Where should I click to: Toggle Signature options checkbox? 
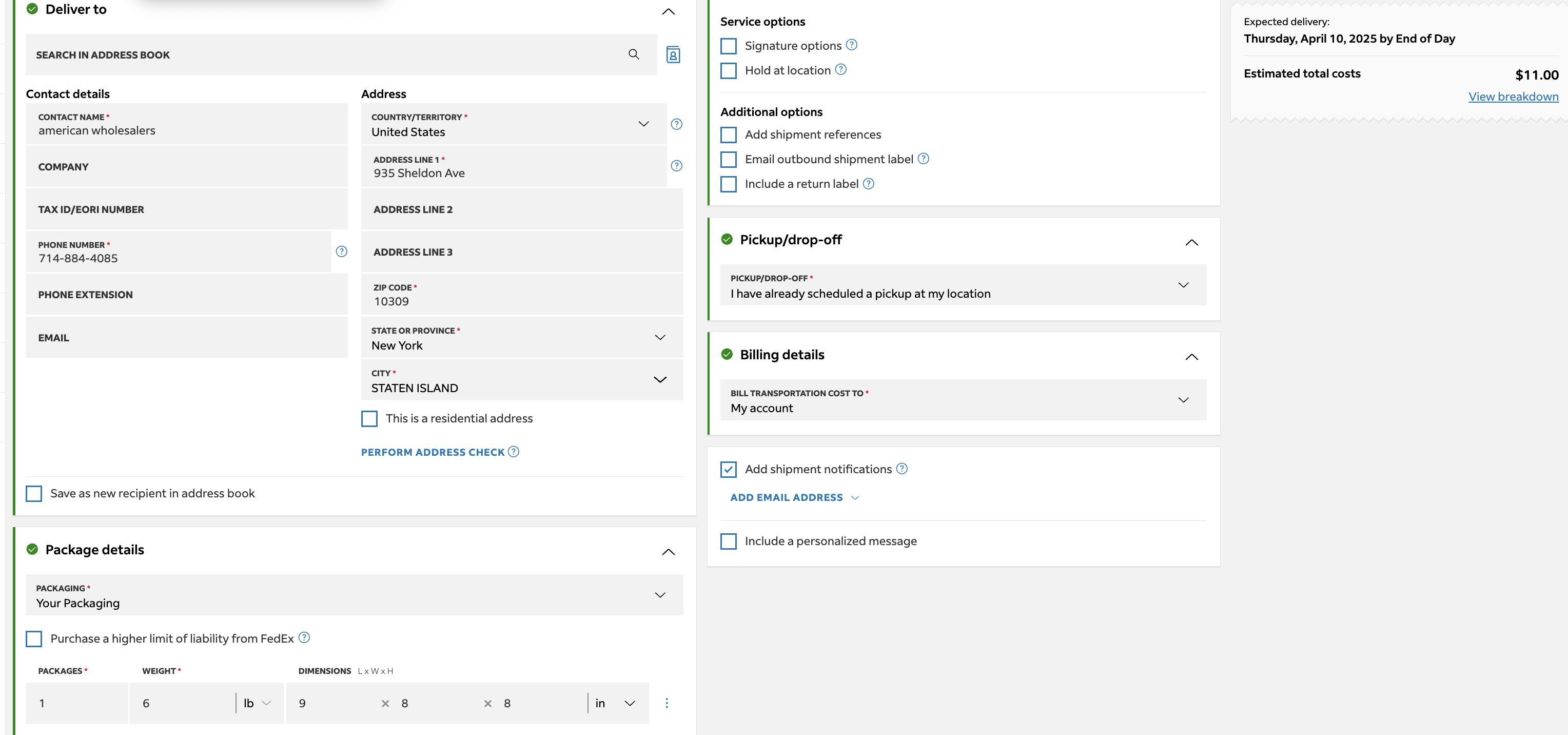[x=729, y=46]
